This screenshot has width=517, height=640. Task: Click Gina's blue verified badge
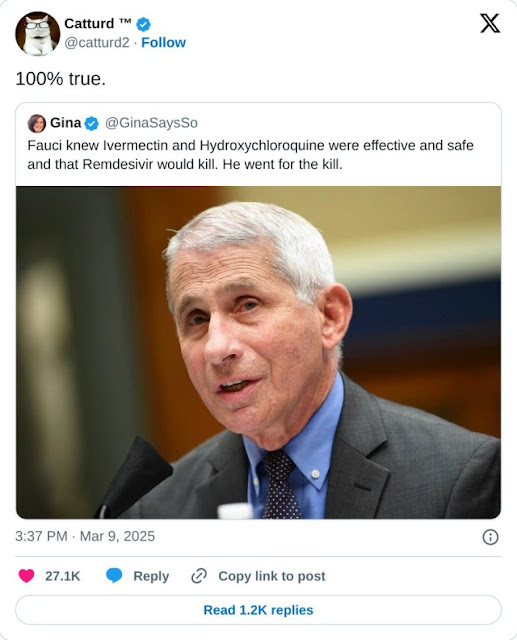click(91, 123)
